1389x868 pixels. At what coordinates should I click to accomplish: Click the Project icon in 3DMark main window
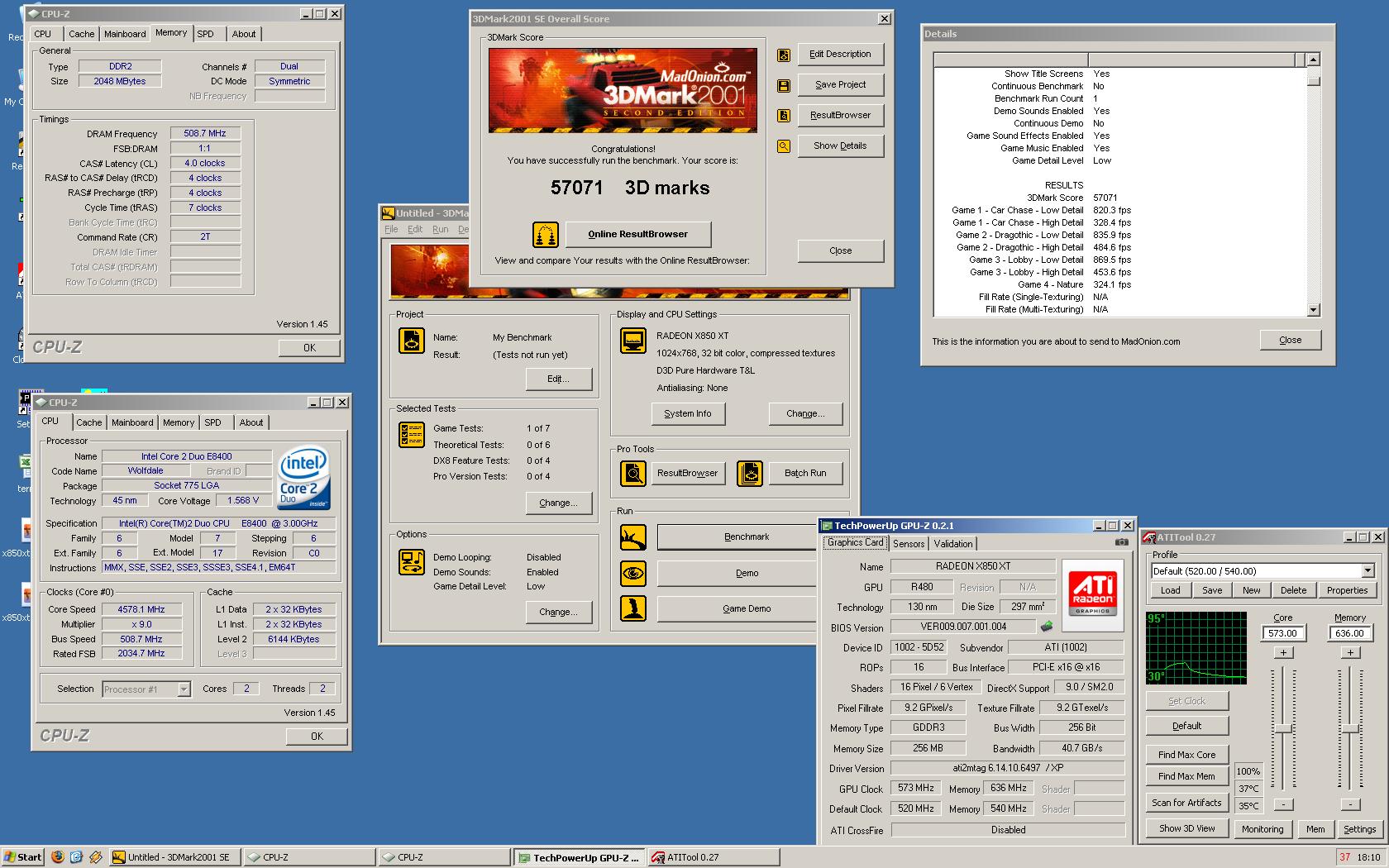pyautogui.click(x=412, y=341)
